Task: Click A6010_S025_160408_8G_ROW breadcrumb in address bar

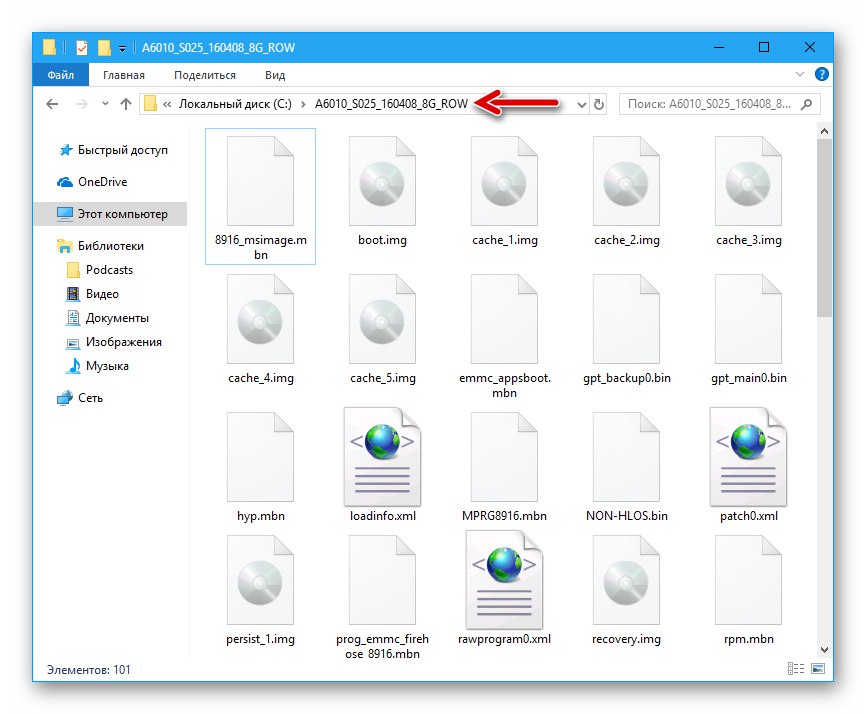Action: tap(391, 104)
